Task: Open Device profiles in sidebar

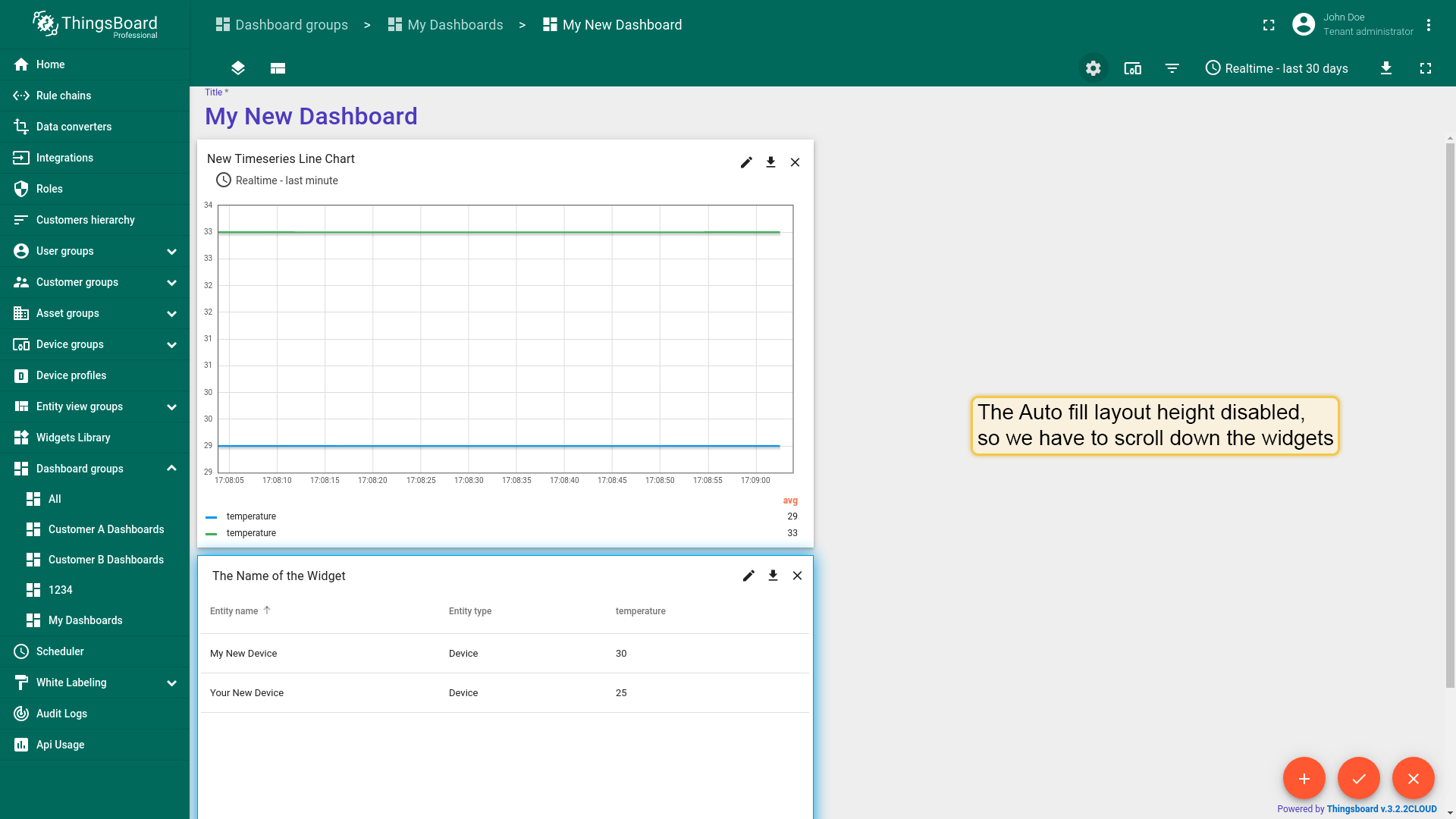Action: pos(95,375)
